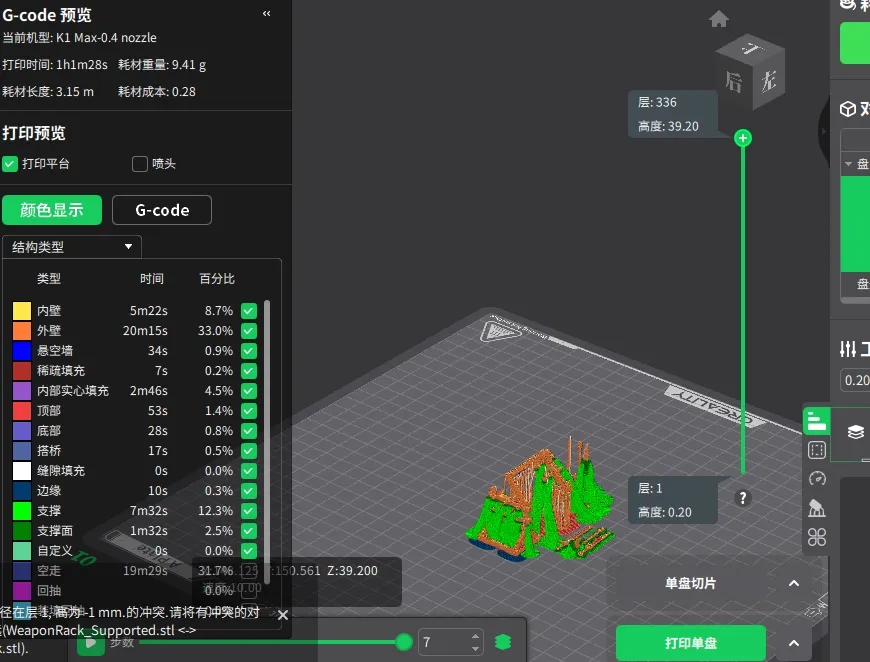Open the green line-type view sidebar icon
The width and height of the screenshot is (870, 662).
coord(817,421)
